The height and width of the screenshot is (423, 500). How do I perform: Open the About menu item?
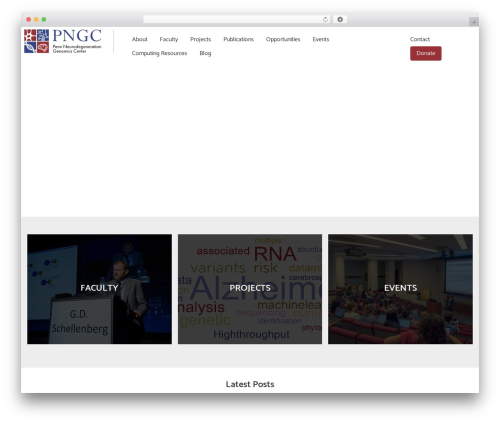click(x=139, y=39)
